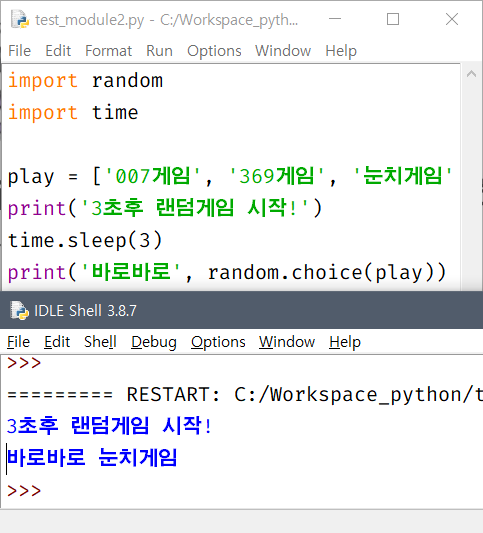This screenshot has width=483, height=533.
Task: Click 'import random' code line
Action: (x=85, y=81)
